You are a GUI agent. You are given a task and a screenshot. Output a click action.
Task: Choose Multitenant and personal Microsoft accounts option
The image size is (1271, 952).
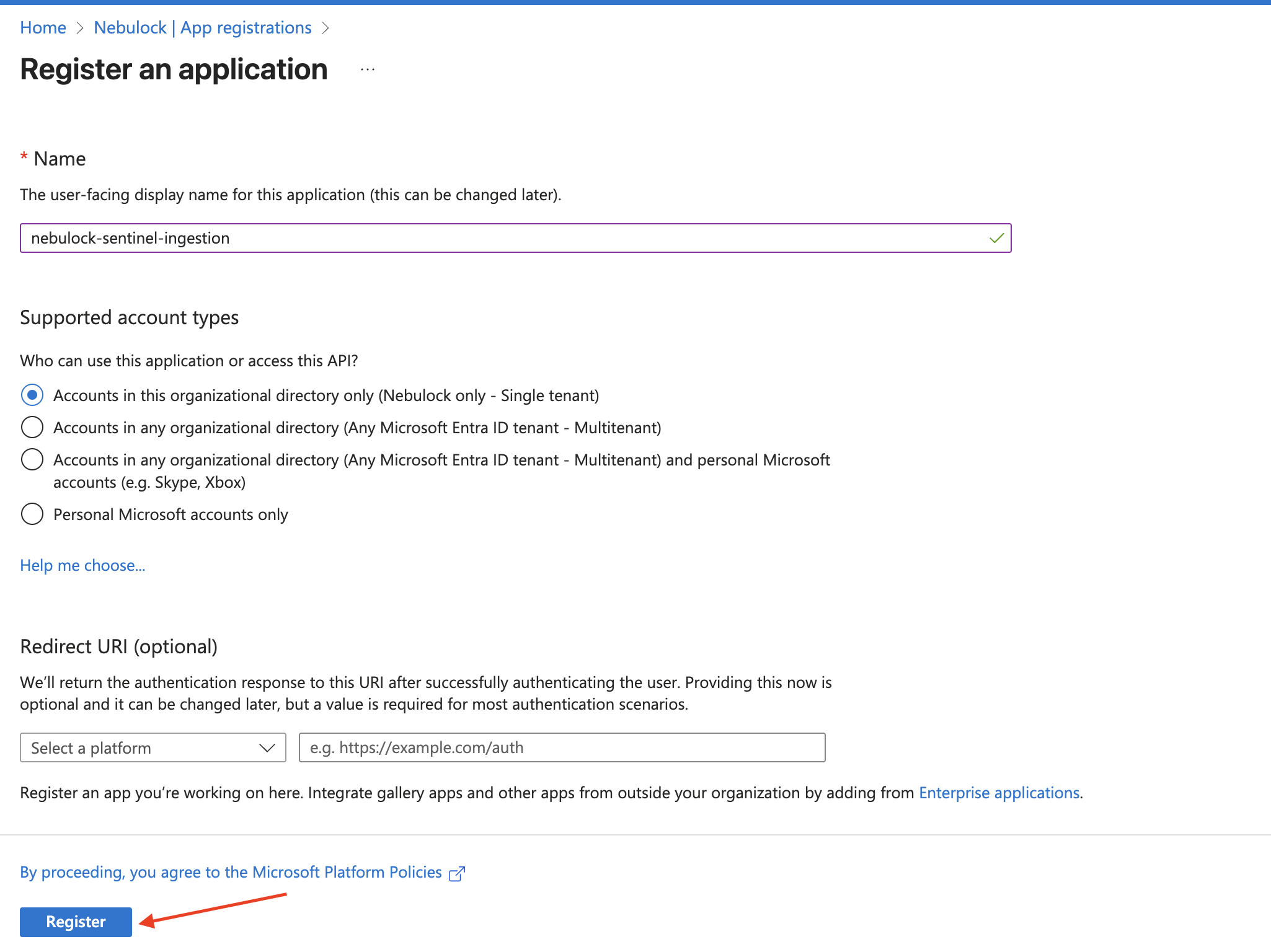[32, 460]
